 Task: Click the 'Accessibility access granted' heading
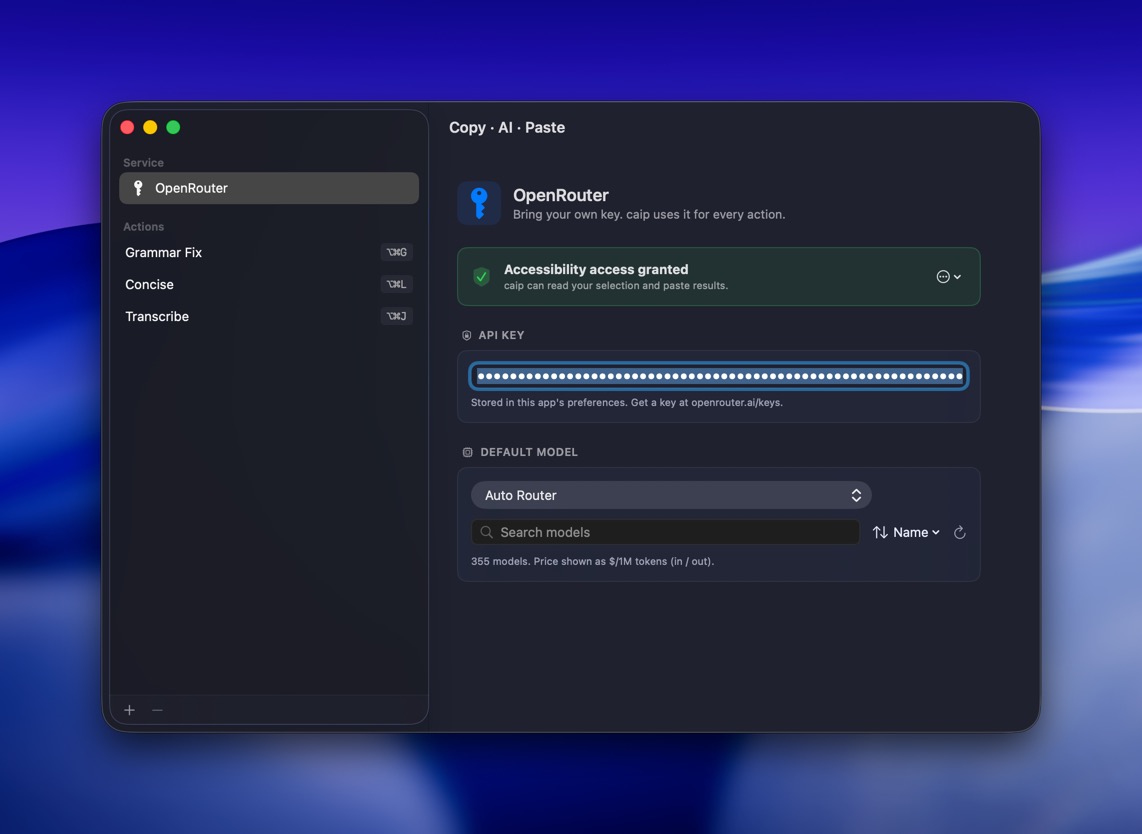[x=596, y=270]
